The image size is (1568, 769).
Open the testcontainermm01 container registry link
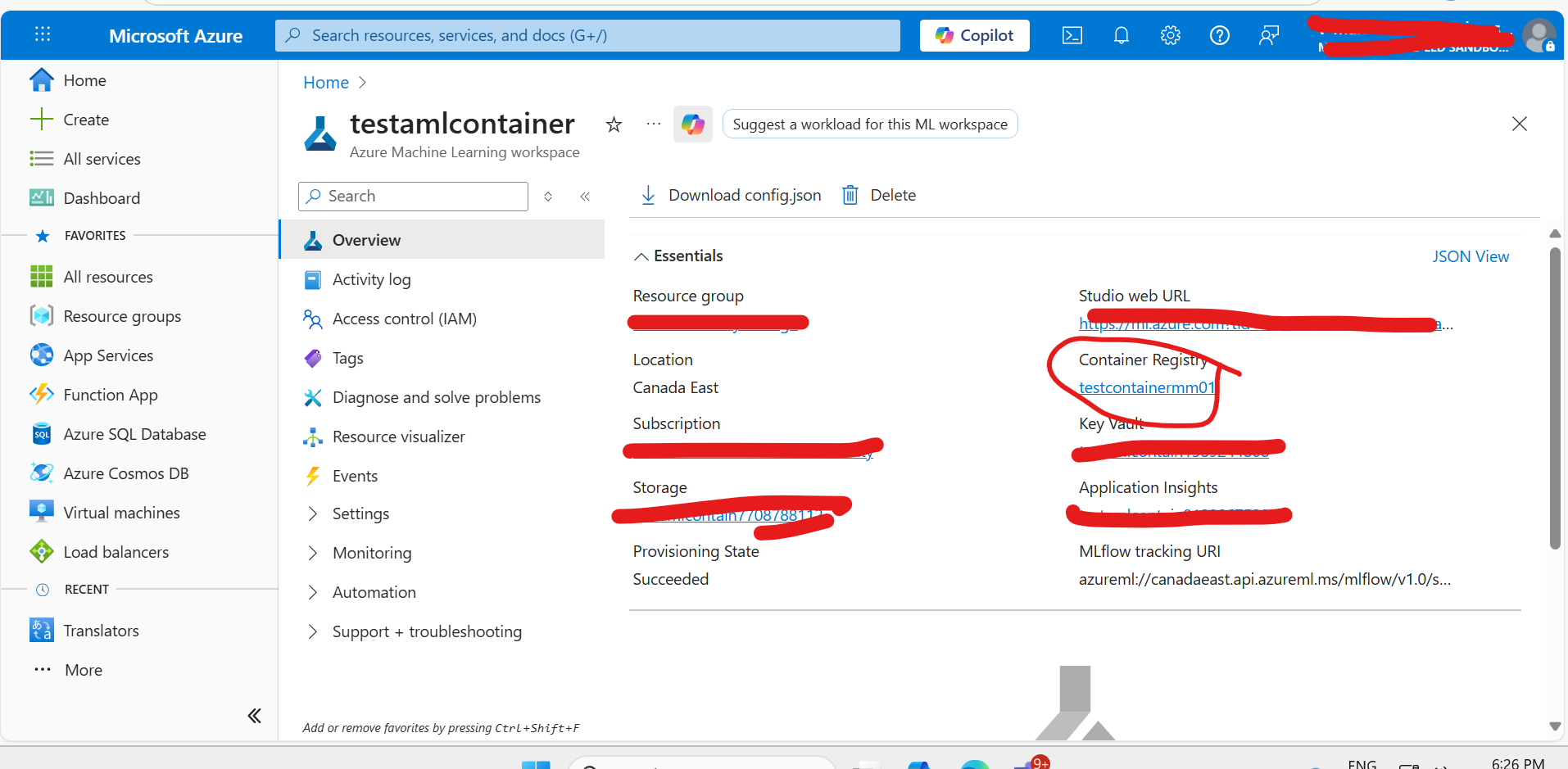1146,387
